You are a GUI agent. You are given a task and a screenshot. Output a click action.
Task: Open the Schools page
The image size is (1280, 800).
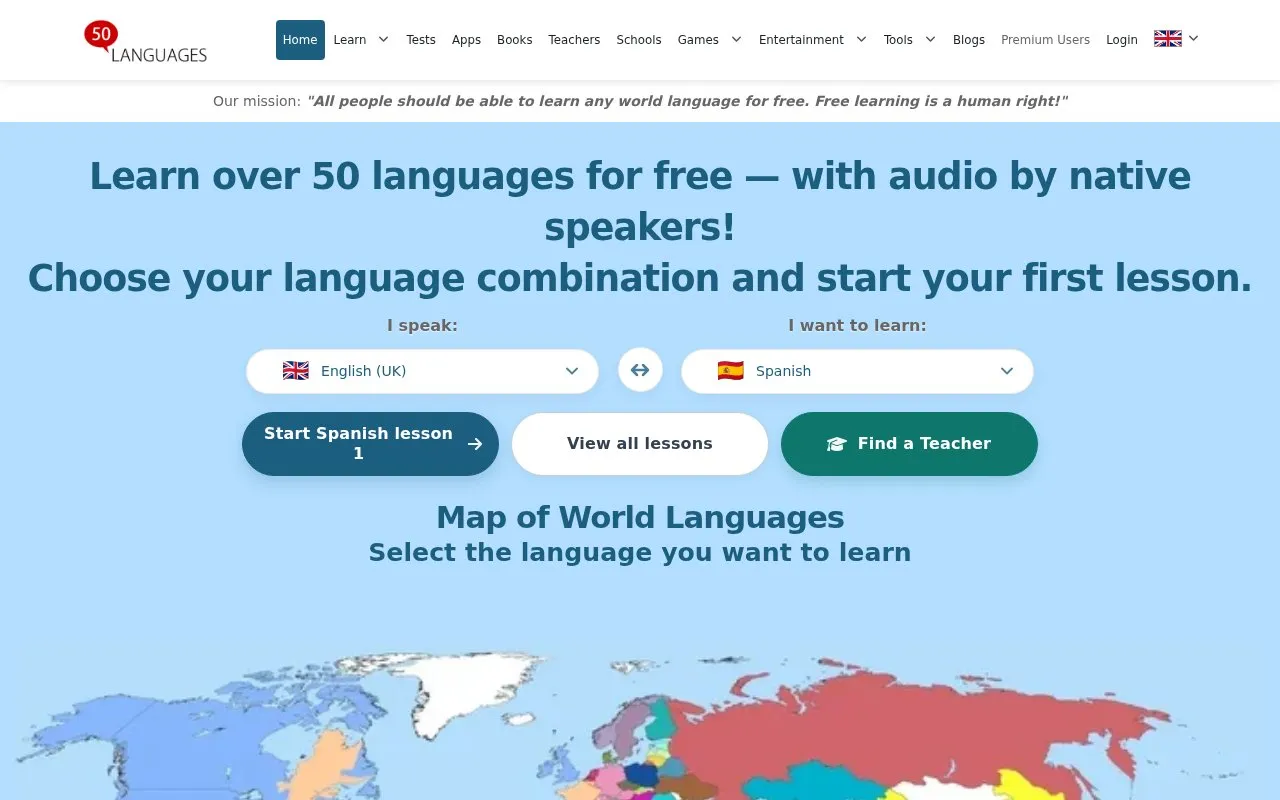[639, 40]
